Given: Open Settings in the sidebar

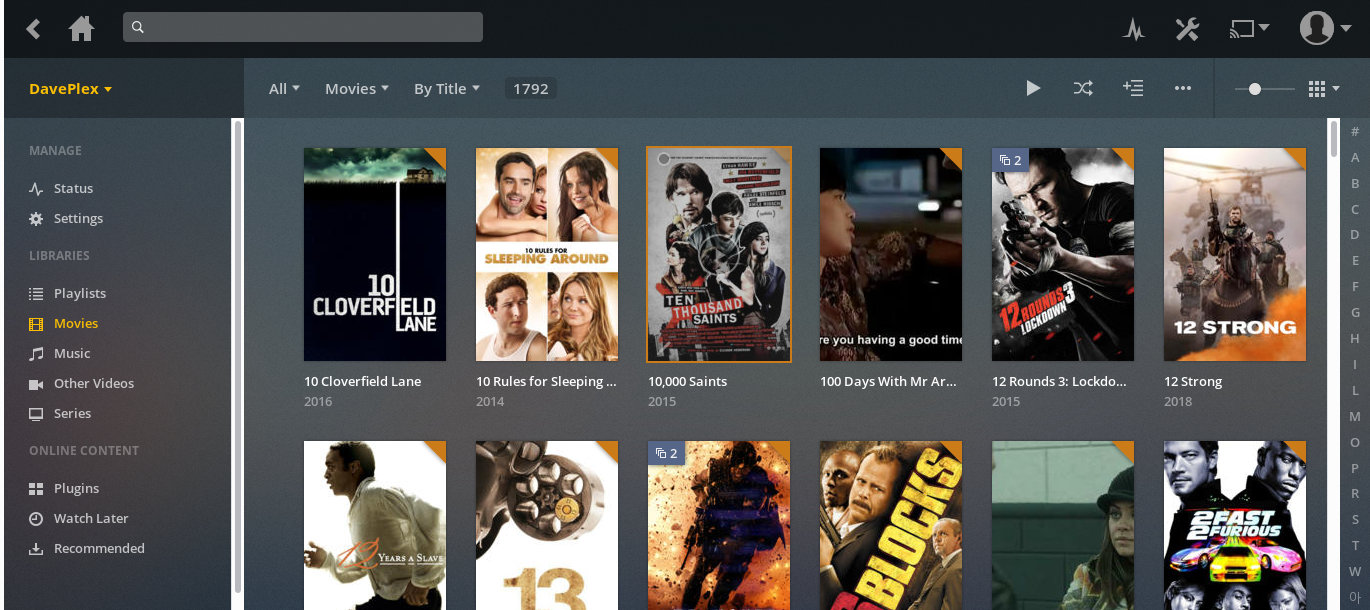Looking at the screenshot, I should (x=78, y=218).
